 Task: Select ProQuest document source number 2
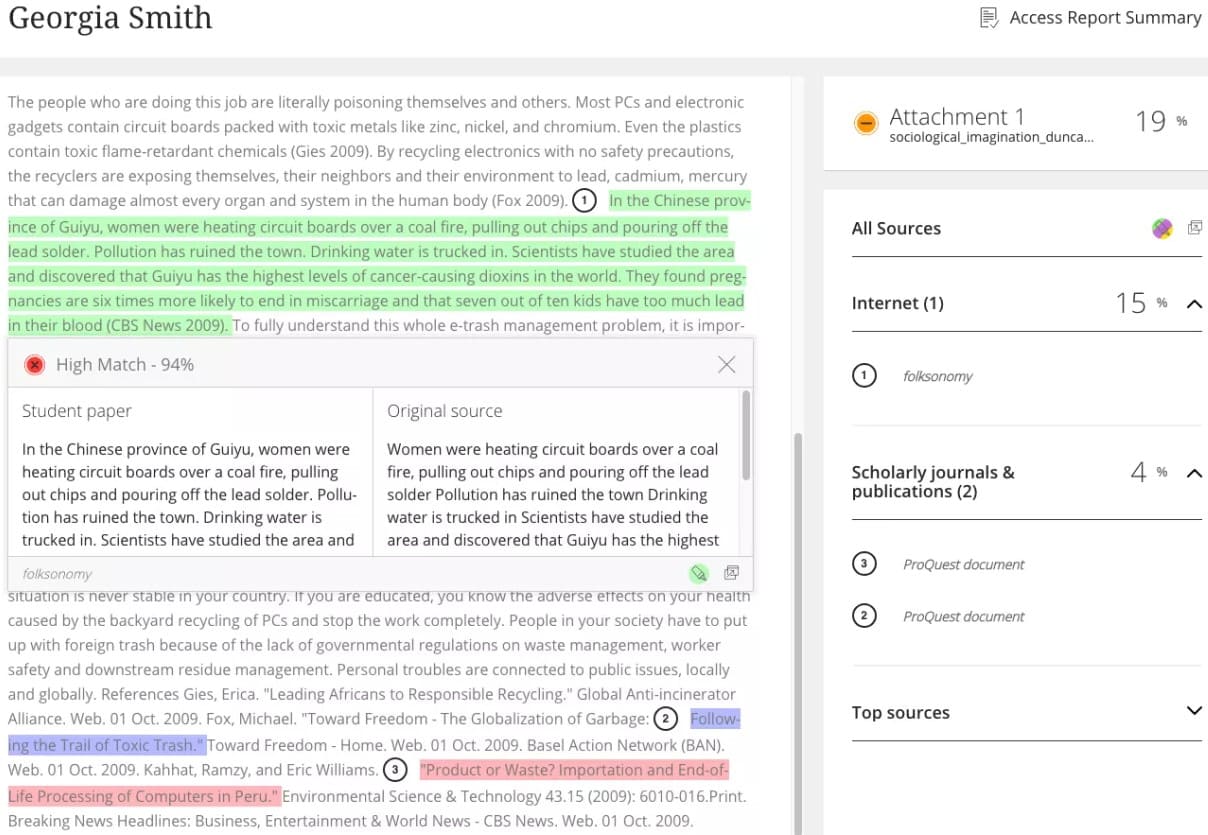pos(963,616)
